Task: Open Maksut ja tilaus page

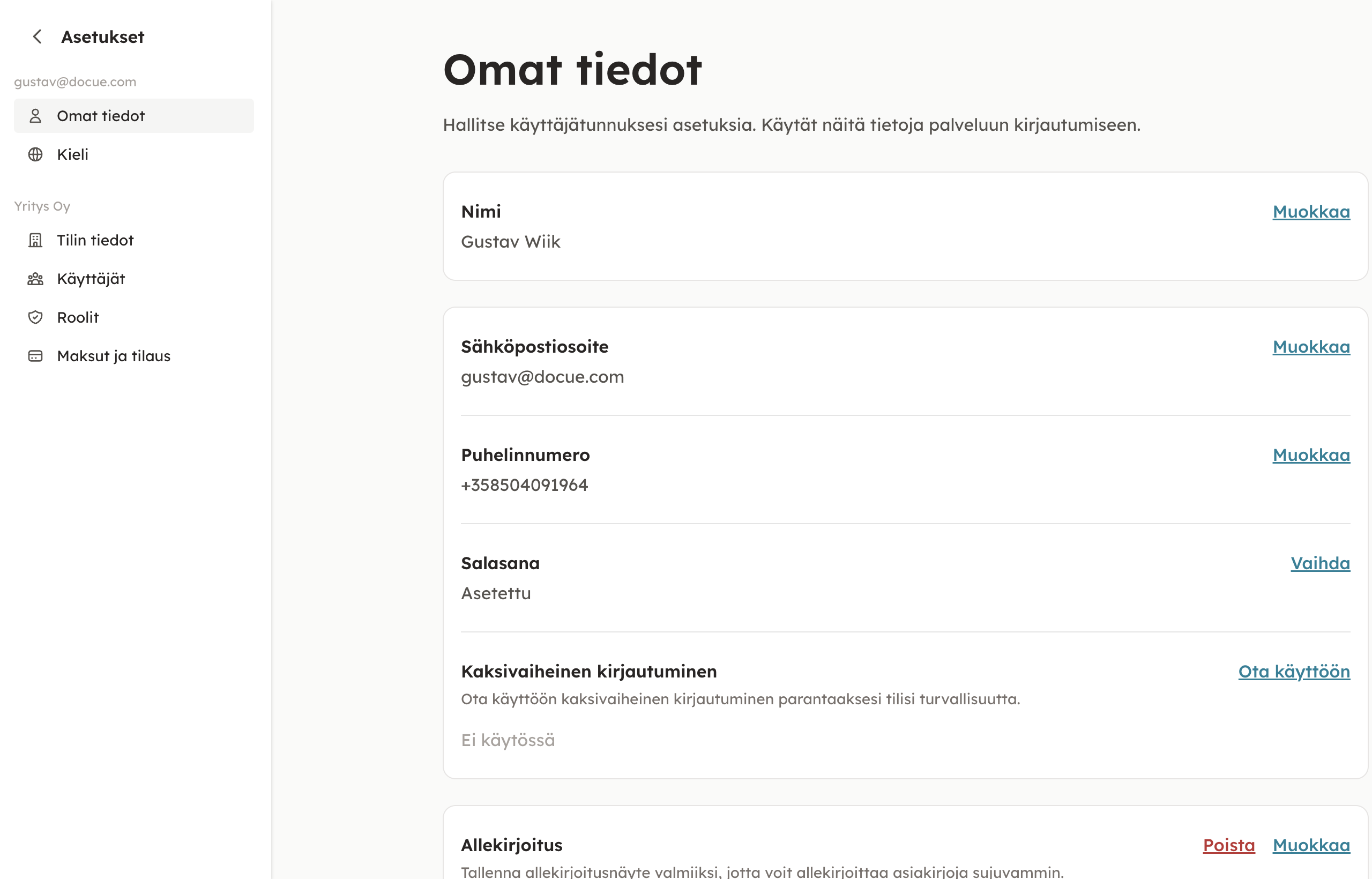Action: pyautogui.click(x=114, y=356)
